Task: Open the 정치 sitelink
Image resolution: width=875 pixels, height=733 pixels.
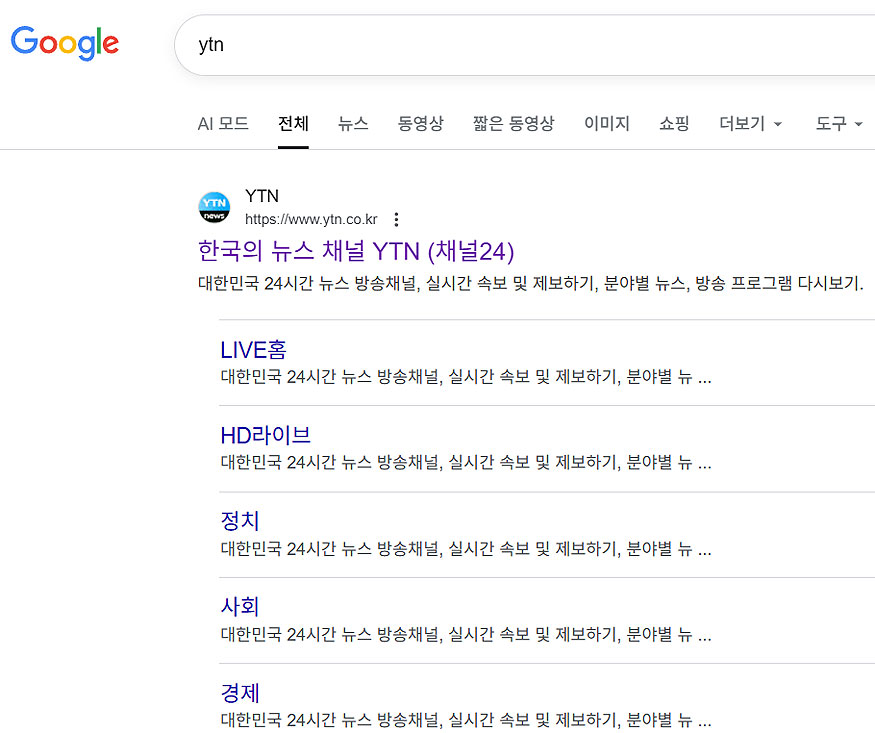Action: (238, 521)
